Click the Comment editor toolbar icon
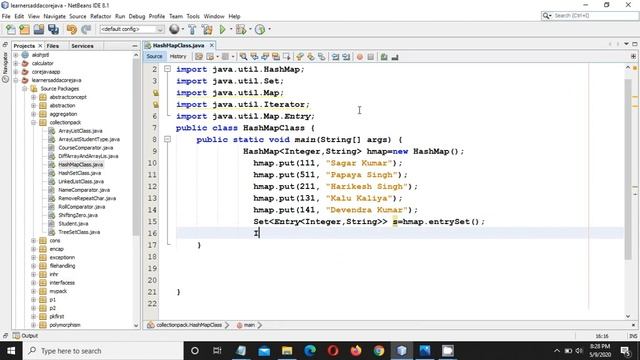This screenshot has width=640, height=360. (x=384, y=57)
